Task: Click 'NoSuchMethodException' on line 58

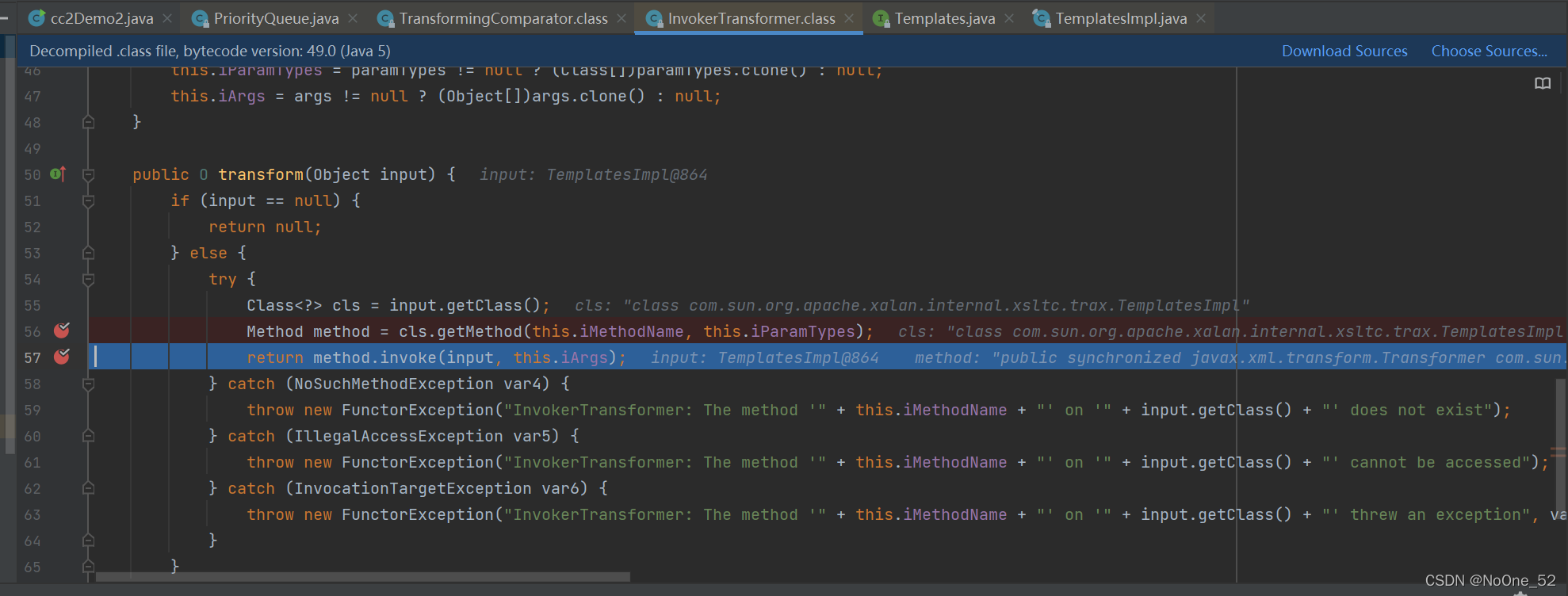Action: tap(394, 384)
